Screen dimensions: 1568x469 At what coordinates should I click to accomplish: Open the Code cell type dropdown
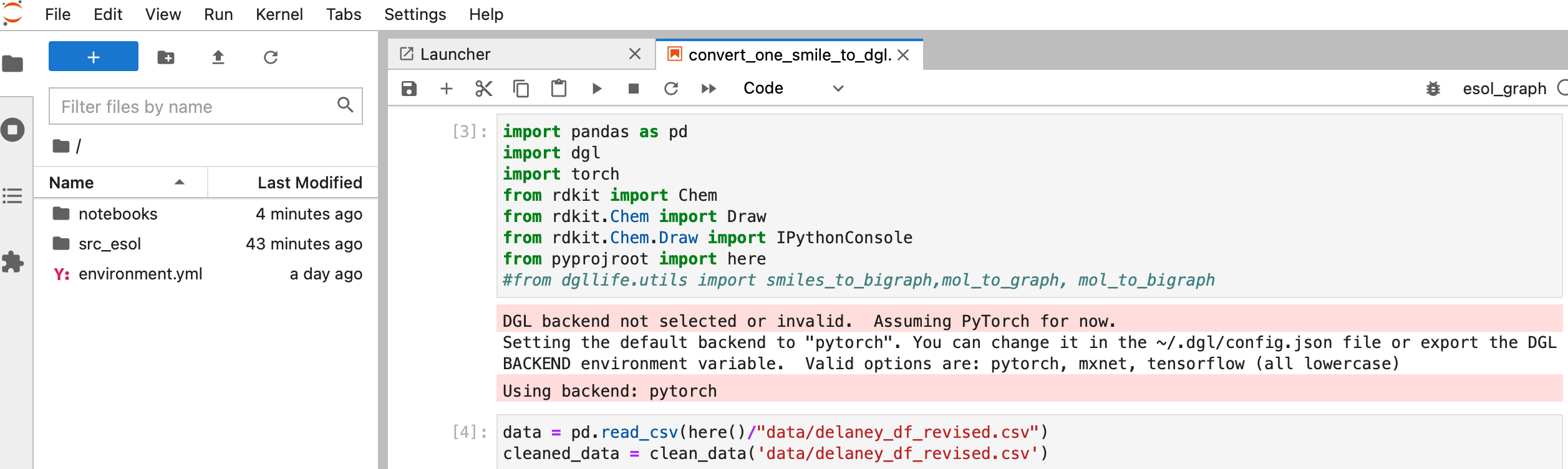(793, 89)
